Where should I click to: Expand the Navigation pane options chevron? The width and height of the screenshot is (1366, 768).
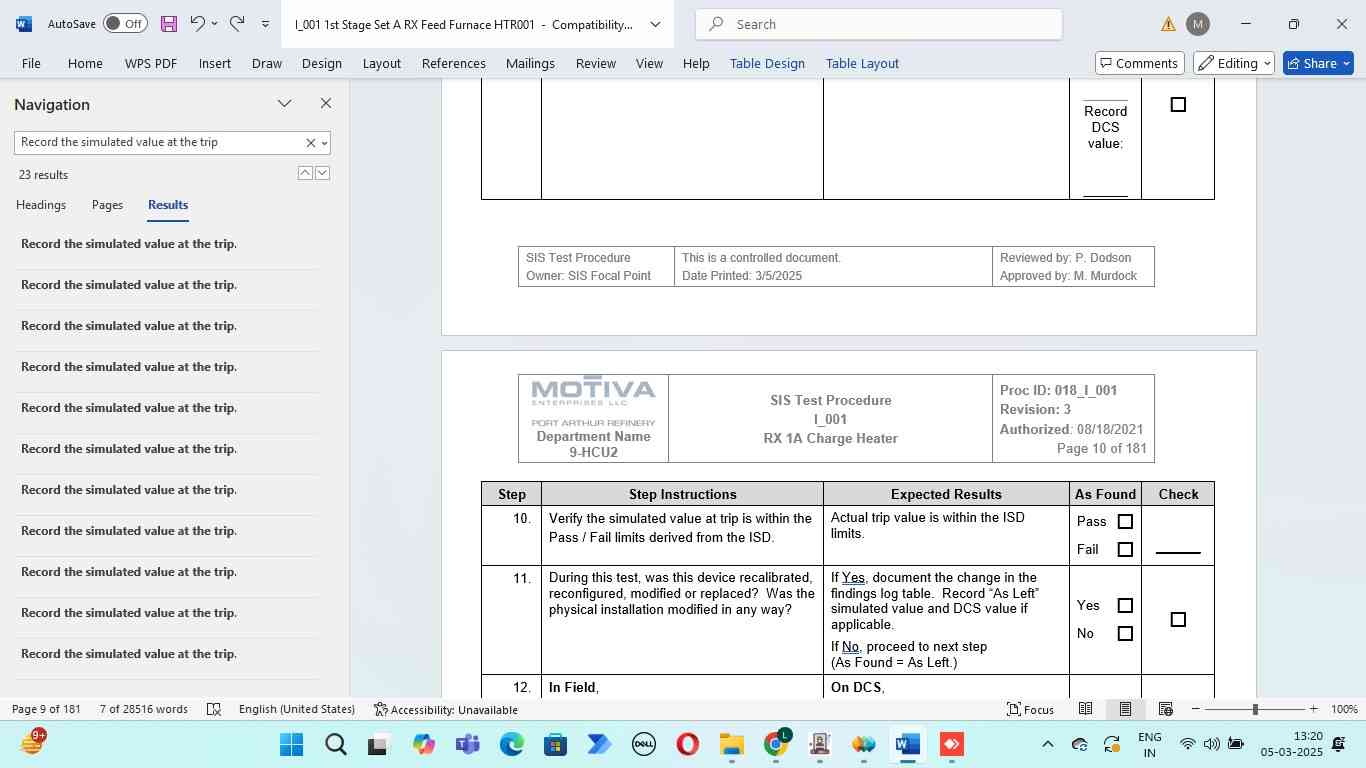[284, 104]
